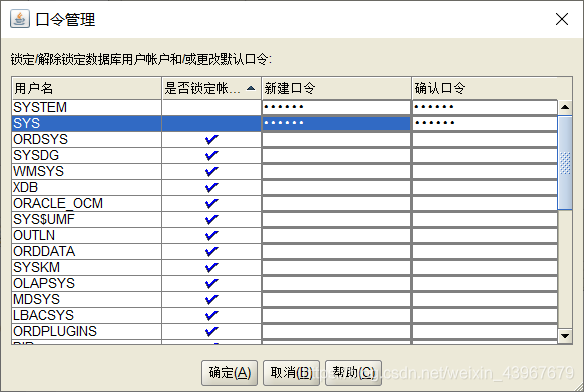The height and width of the screenshot is (392, 584).
Task: Click confirm password field for OUTLN
Action: (485, 235)
